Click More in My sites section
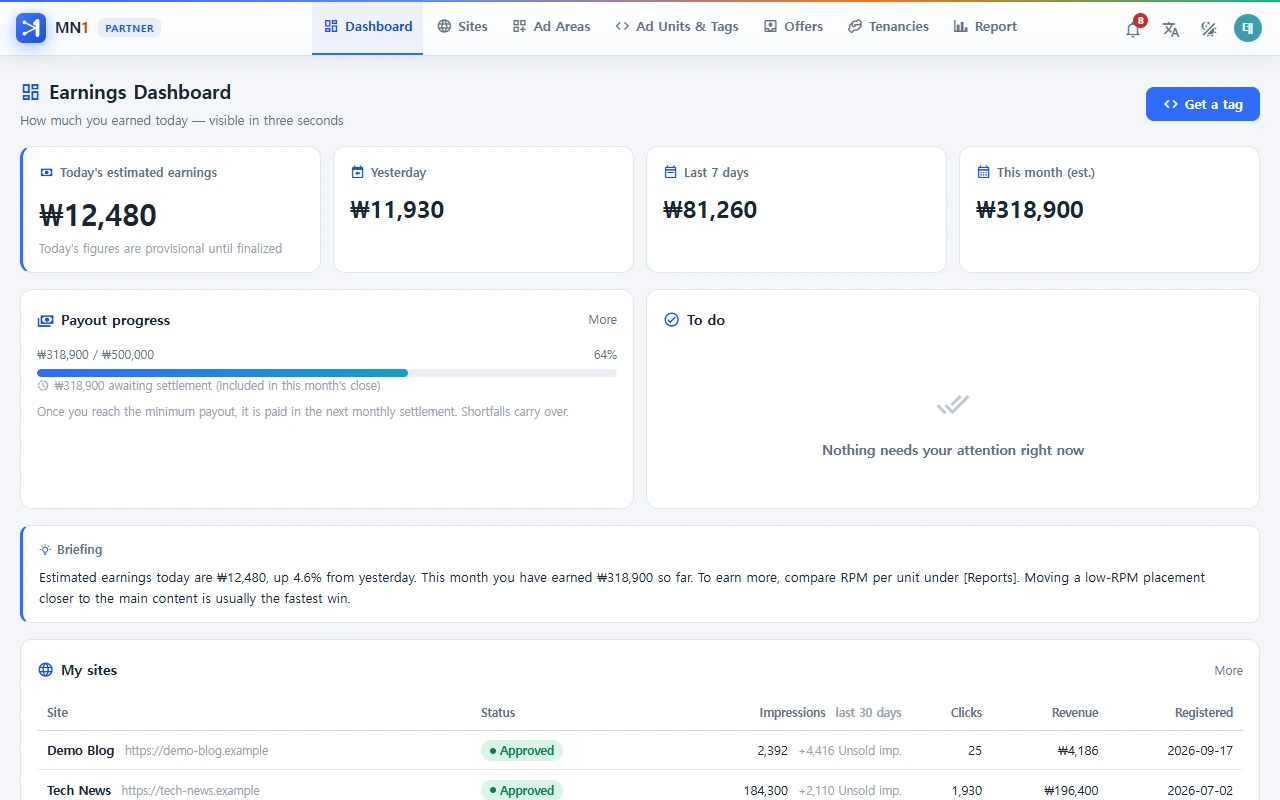The height and width of the screenshot is (800, 1280). click(x=1229, y=671)
